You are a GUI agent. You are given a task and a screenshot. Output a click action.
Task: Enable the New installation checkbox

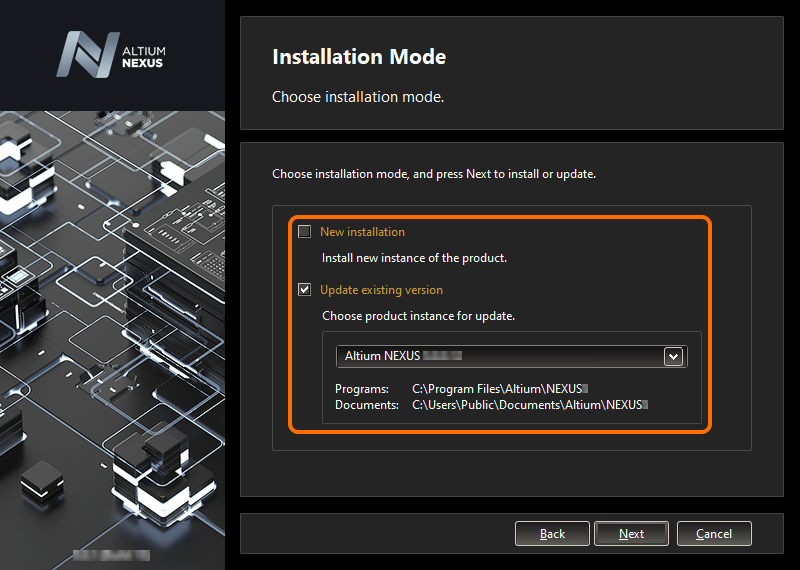[x=305, y=232]
